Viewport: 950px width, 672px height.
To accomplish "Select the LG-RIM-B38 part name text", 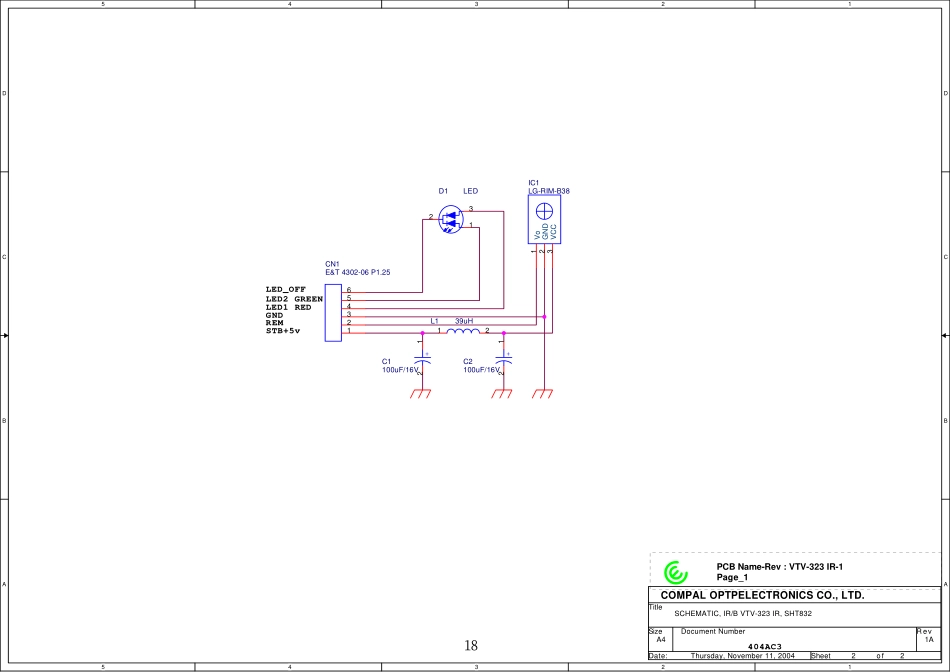I will (x=549, y=191).
